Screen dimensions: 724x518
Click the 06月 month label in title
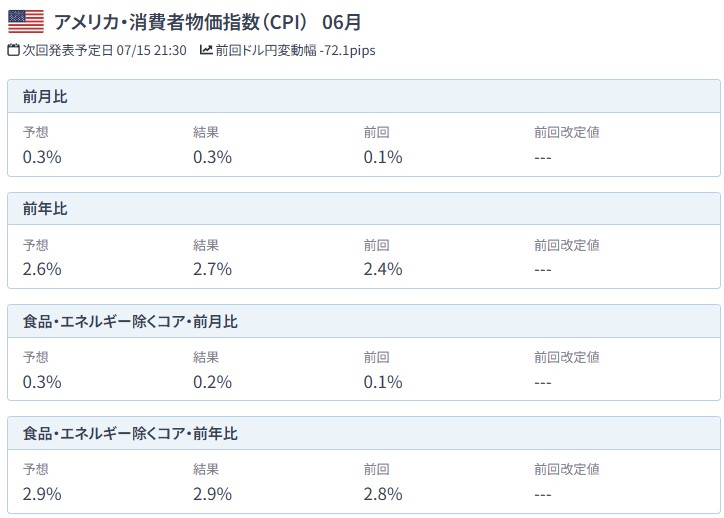341,22
